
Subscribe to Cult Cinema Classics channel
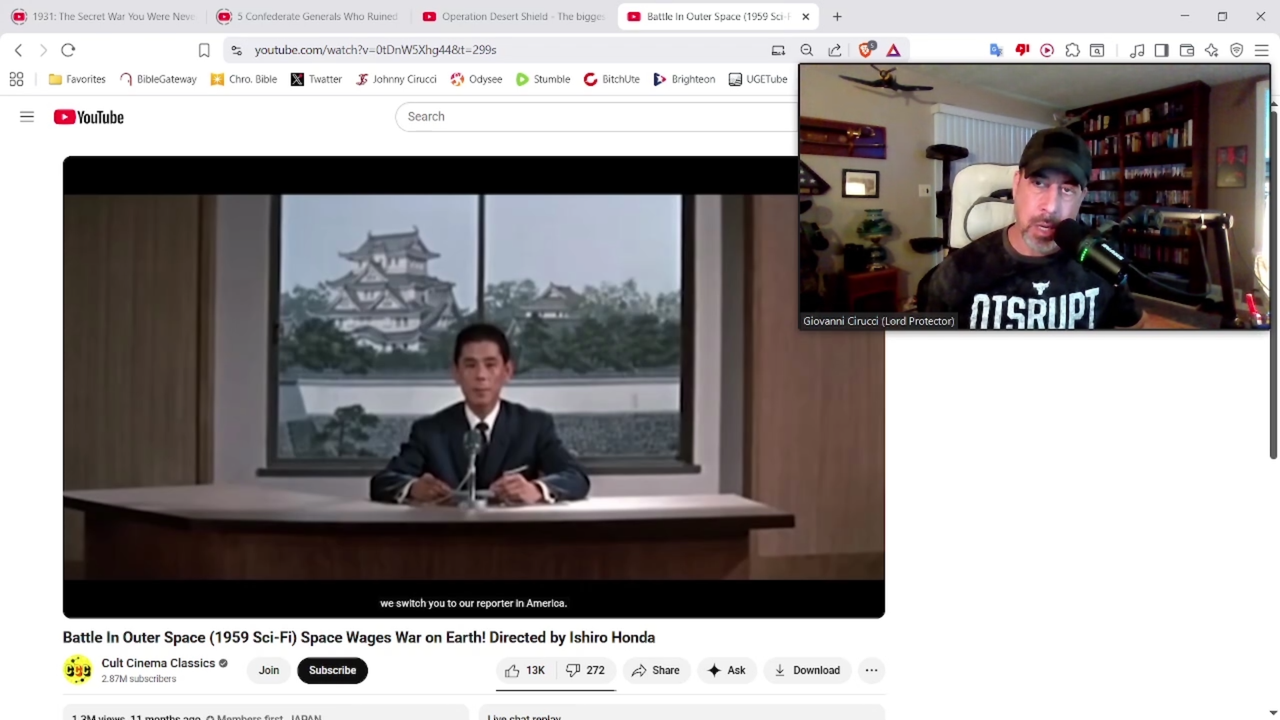tap(332, 670)
